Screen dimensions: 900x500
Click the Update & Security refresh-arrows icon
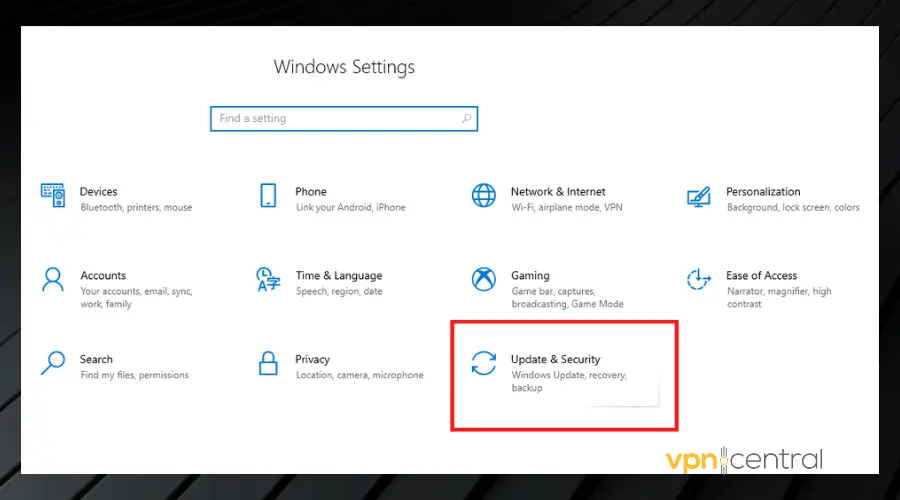[x=484, y=363]
